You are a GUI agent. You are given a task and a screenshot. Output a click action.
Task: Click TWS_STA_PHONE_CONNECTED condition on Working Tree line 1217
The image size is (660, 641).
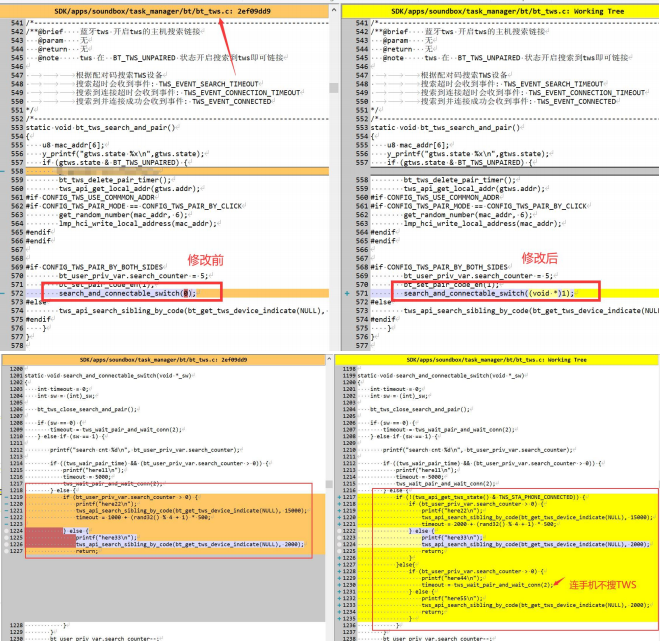490,497
